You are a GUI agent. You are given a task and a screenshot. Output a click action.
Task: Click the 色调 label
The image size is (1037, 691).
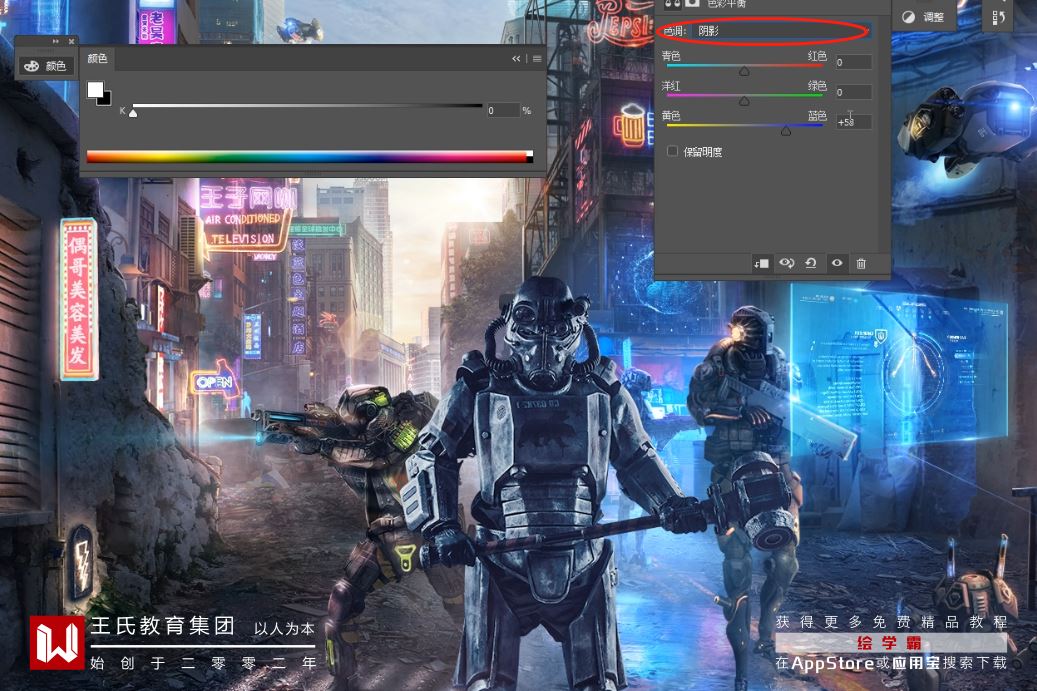[x=674, y=31]
